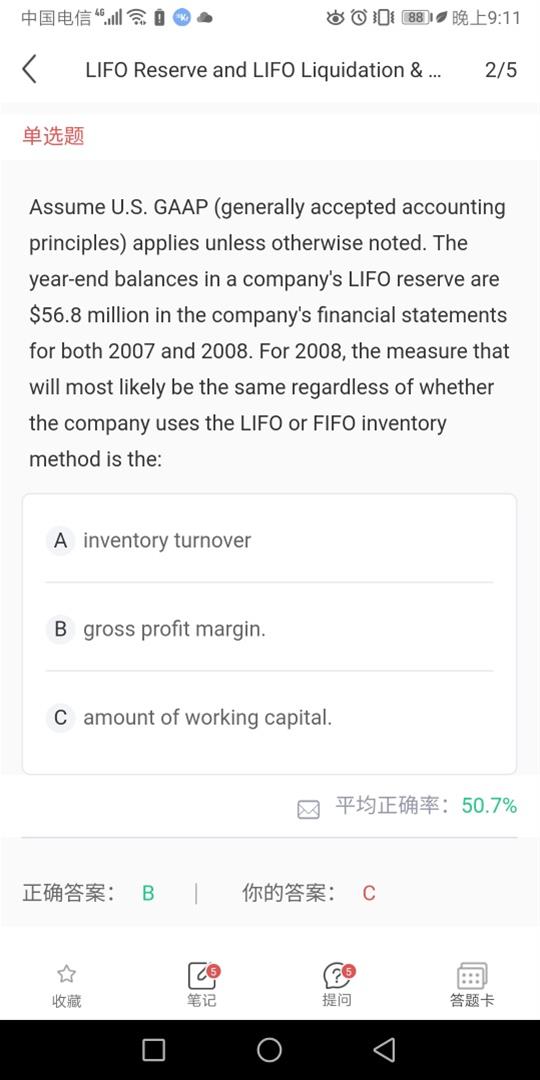Tap the 答题卡 label
The width and height of the screenshot is (540, 1080).
pyautogui.click(x=472, y=1001)
